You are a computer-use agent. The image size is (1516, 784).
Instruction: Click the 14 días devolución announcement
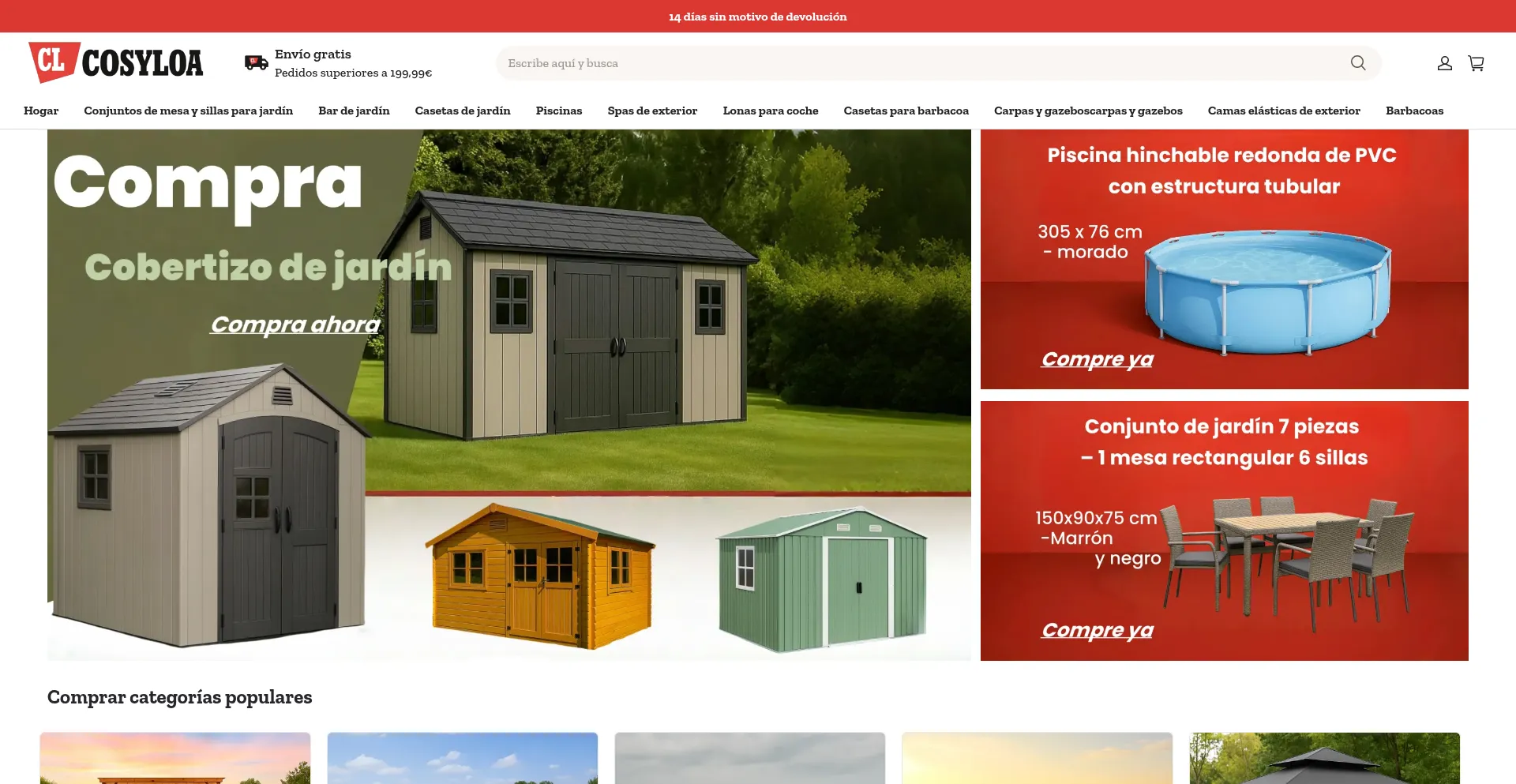pyautogui.click(x=758, y=17)
